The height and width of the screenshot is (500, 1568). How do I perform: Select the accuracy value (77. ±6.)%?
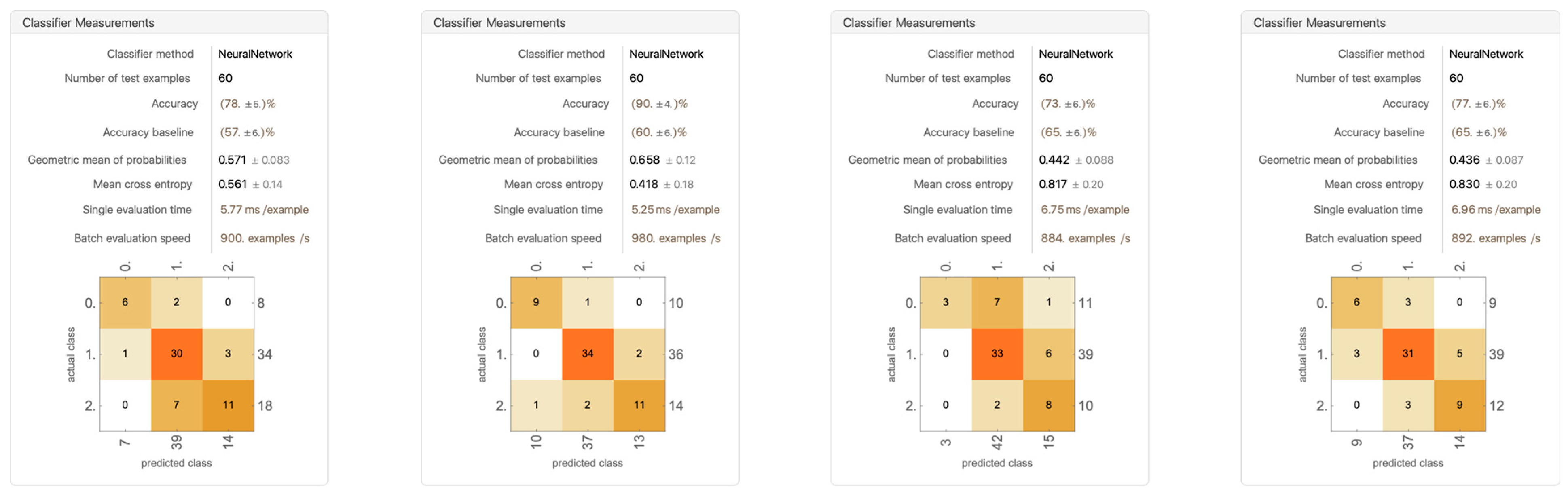1478,104
